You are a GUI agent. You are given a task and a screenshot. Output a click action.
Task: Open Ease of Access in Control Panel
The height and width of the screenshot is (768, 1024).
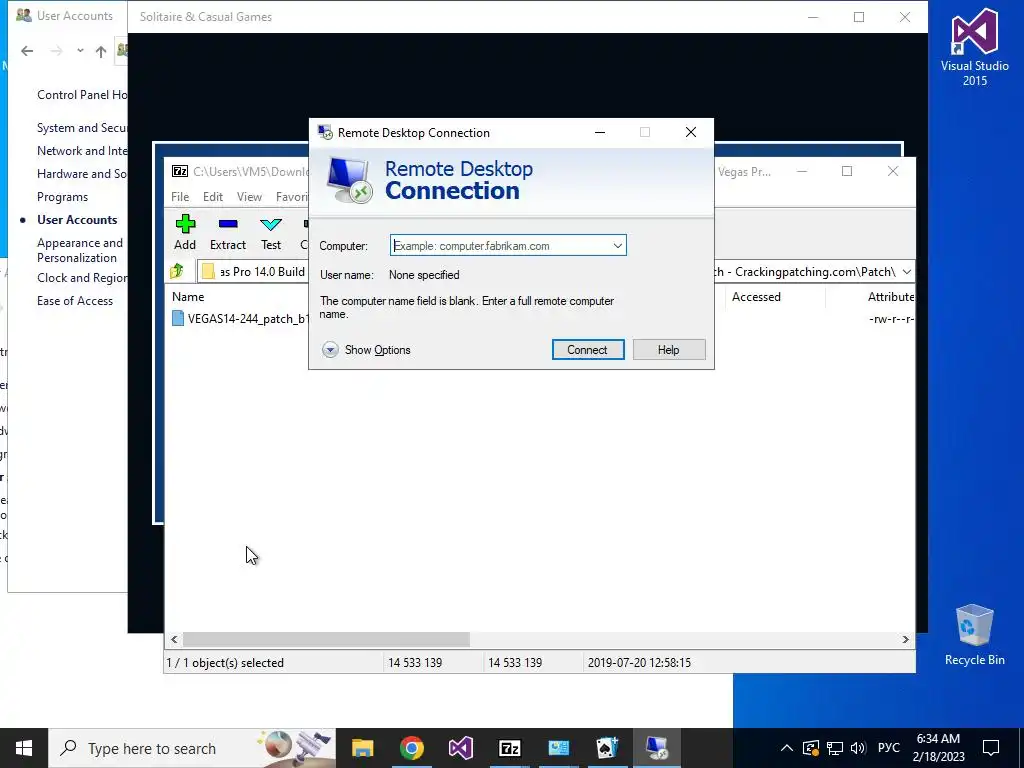74,300
